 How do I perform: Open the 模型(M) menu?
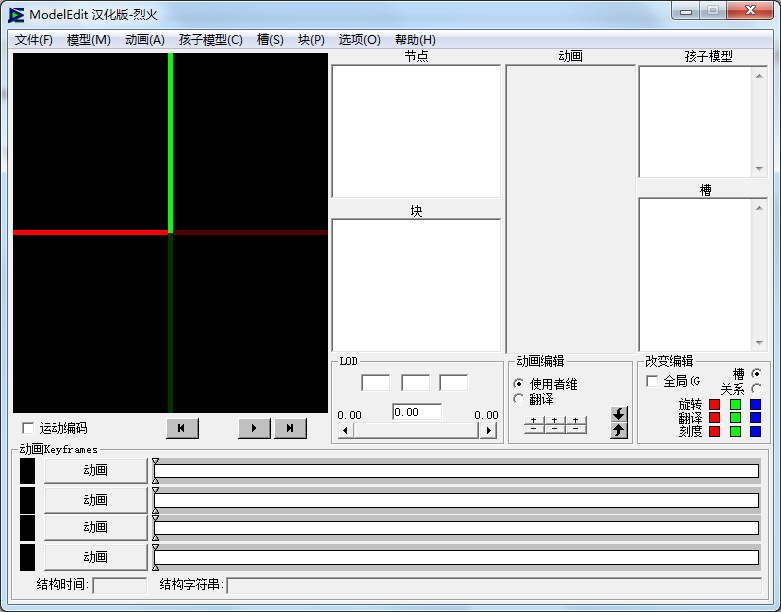click(x=89, y=40)
